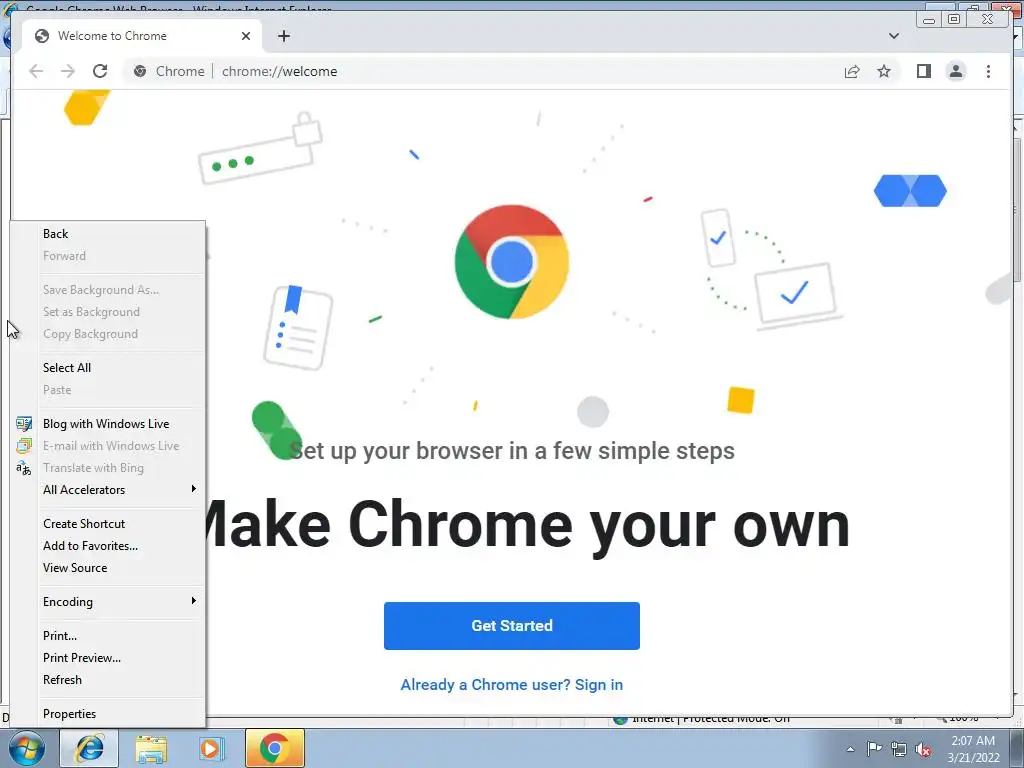1024x768 pixels.
Task: Follow Already a Chrome user? Sign in link
Action: pyautogui.click(x=512, y=684)
